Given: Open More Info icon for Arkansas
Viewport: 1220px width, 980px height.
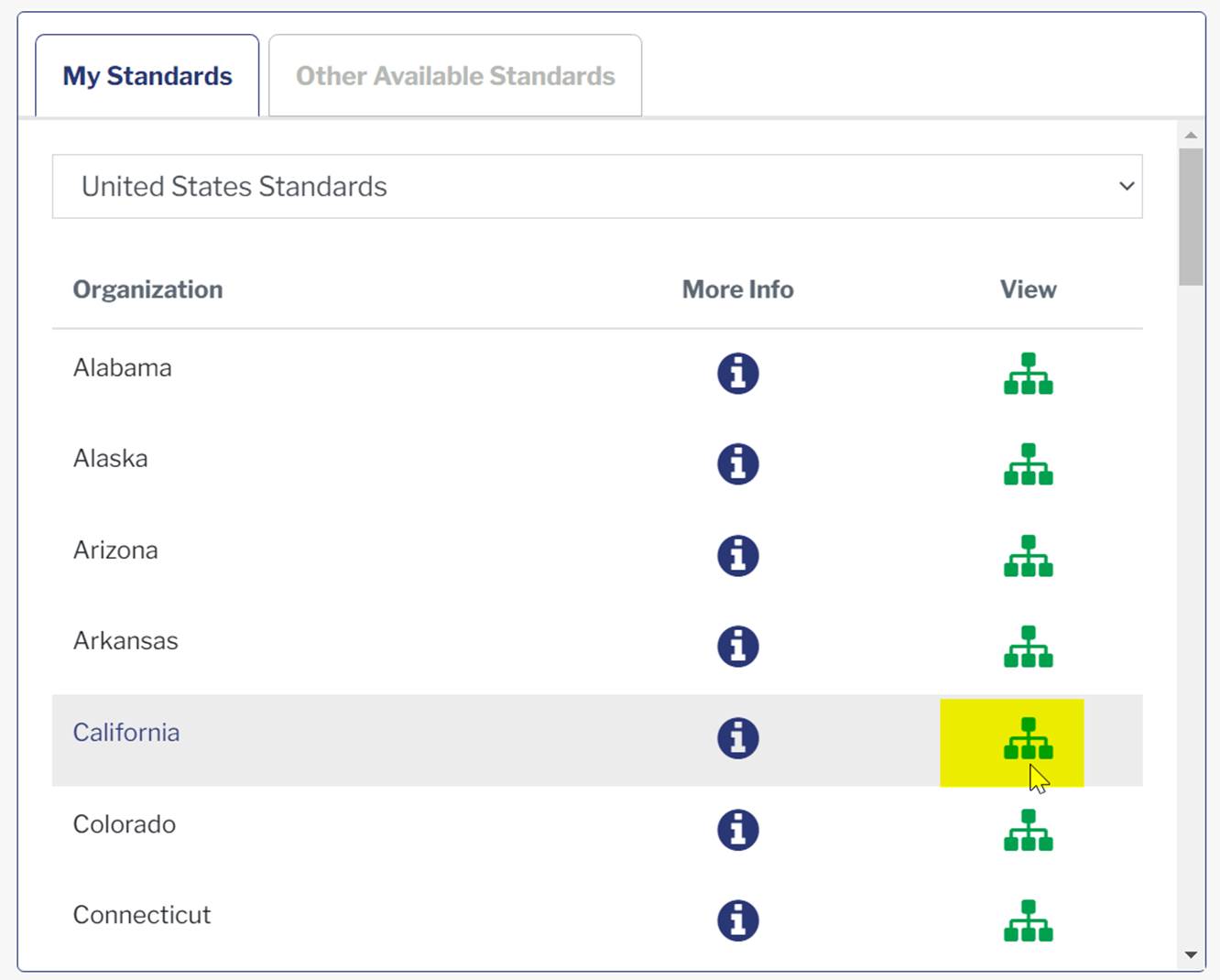Looking at the screenshot, I should point(738,647).
